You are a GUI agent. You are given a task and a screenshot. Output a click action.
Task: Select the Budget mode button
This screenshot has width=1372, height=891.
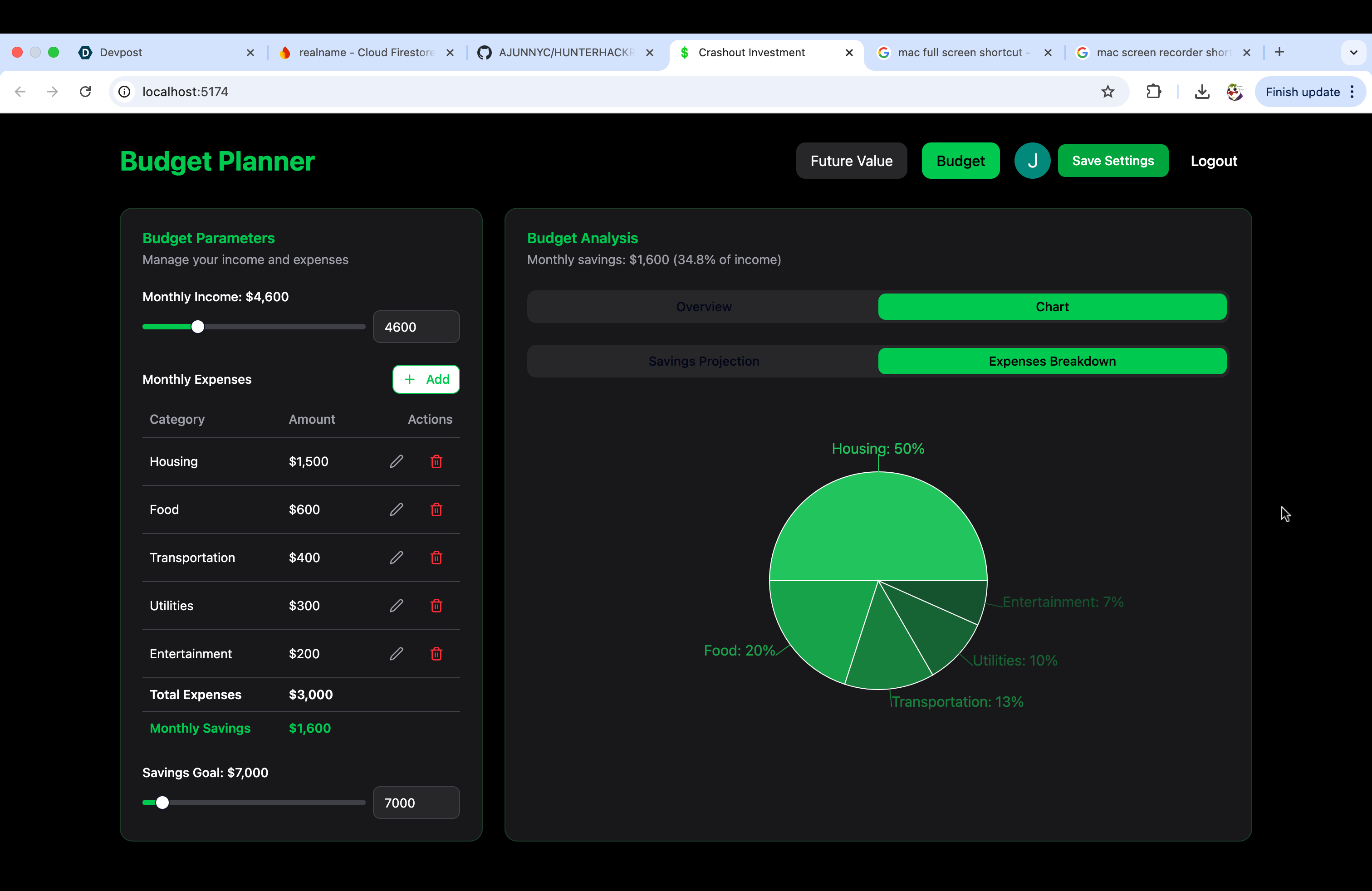(960, 161)
